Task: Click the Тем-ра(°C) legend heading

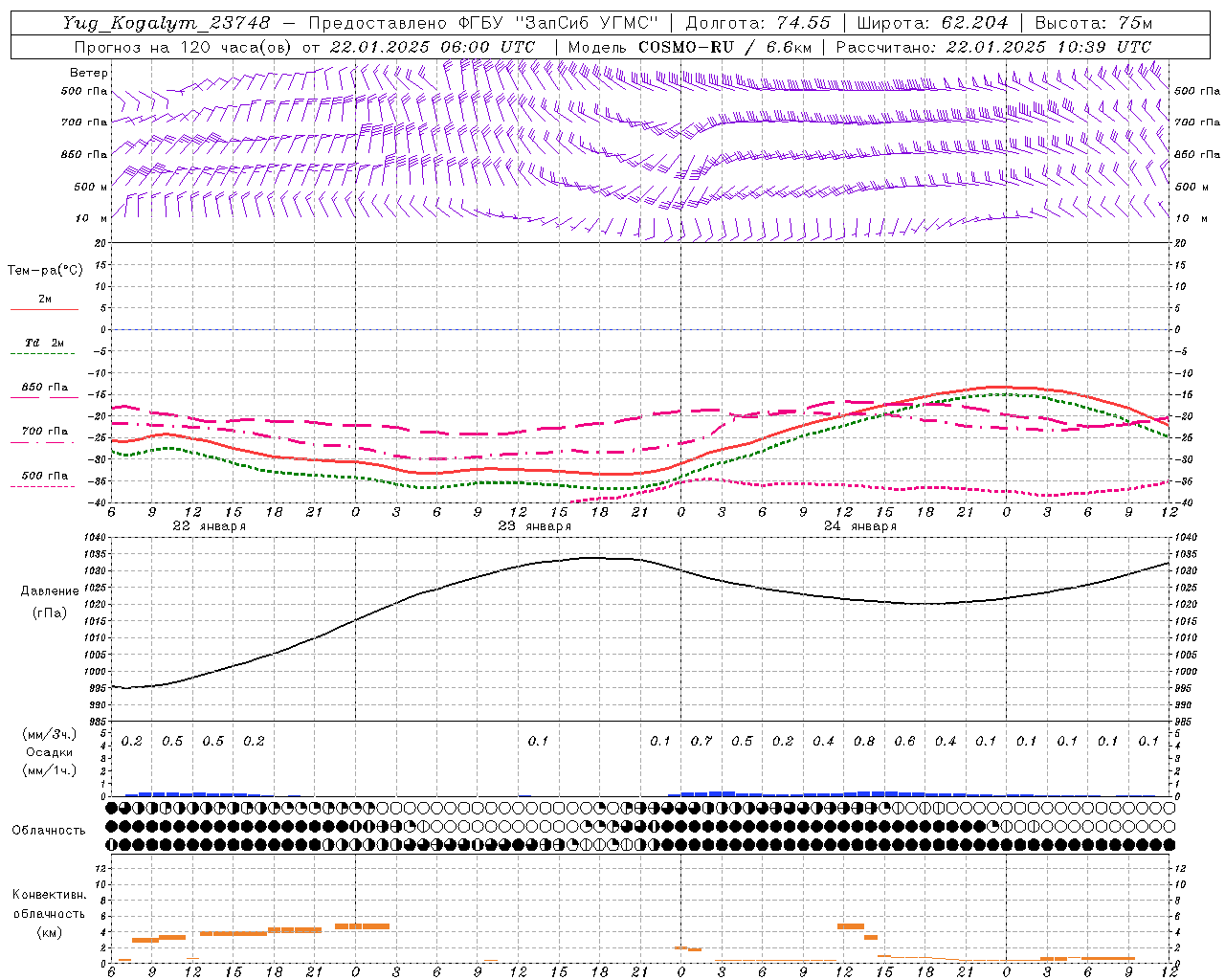Action: click(x=45, y=271)
